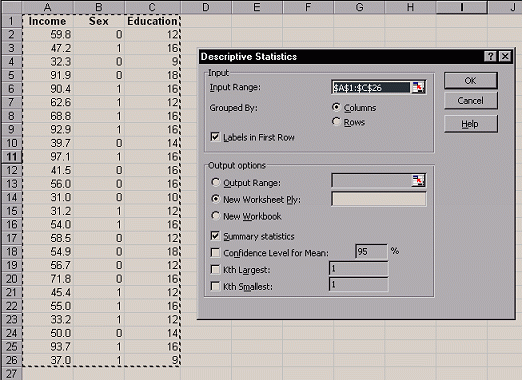
Task: Click cell with income 93.7
Action: tap(48, 347)
